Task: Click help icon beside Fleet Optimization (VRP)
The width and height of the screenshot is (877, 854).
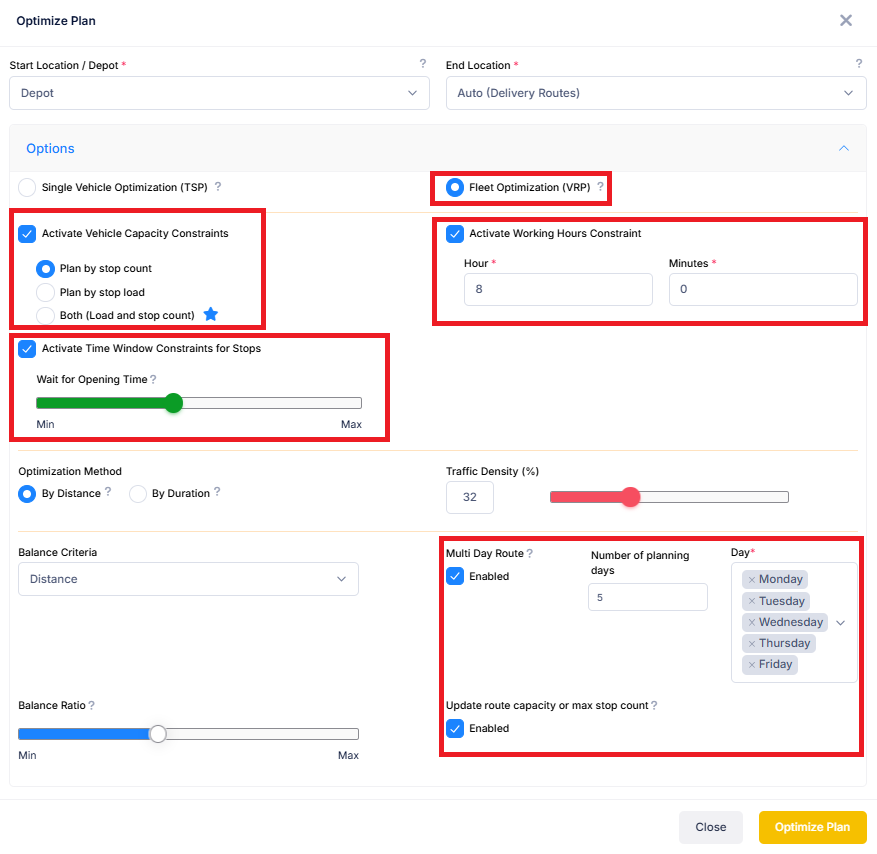Action: click(x=600, y=187)
